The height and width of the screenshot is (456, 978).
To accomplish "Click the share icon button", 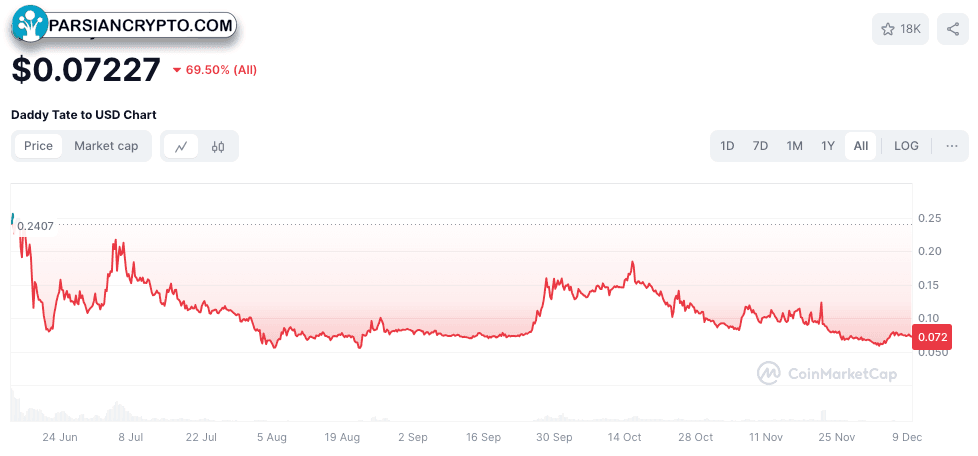I will coord(952,29).
